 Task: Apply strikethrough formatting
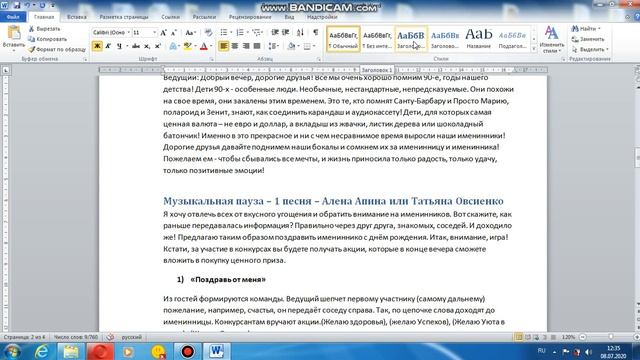136,46
